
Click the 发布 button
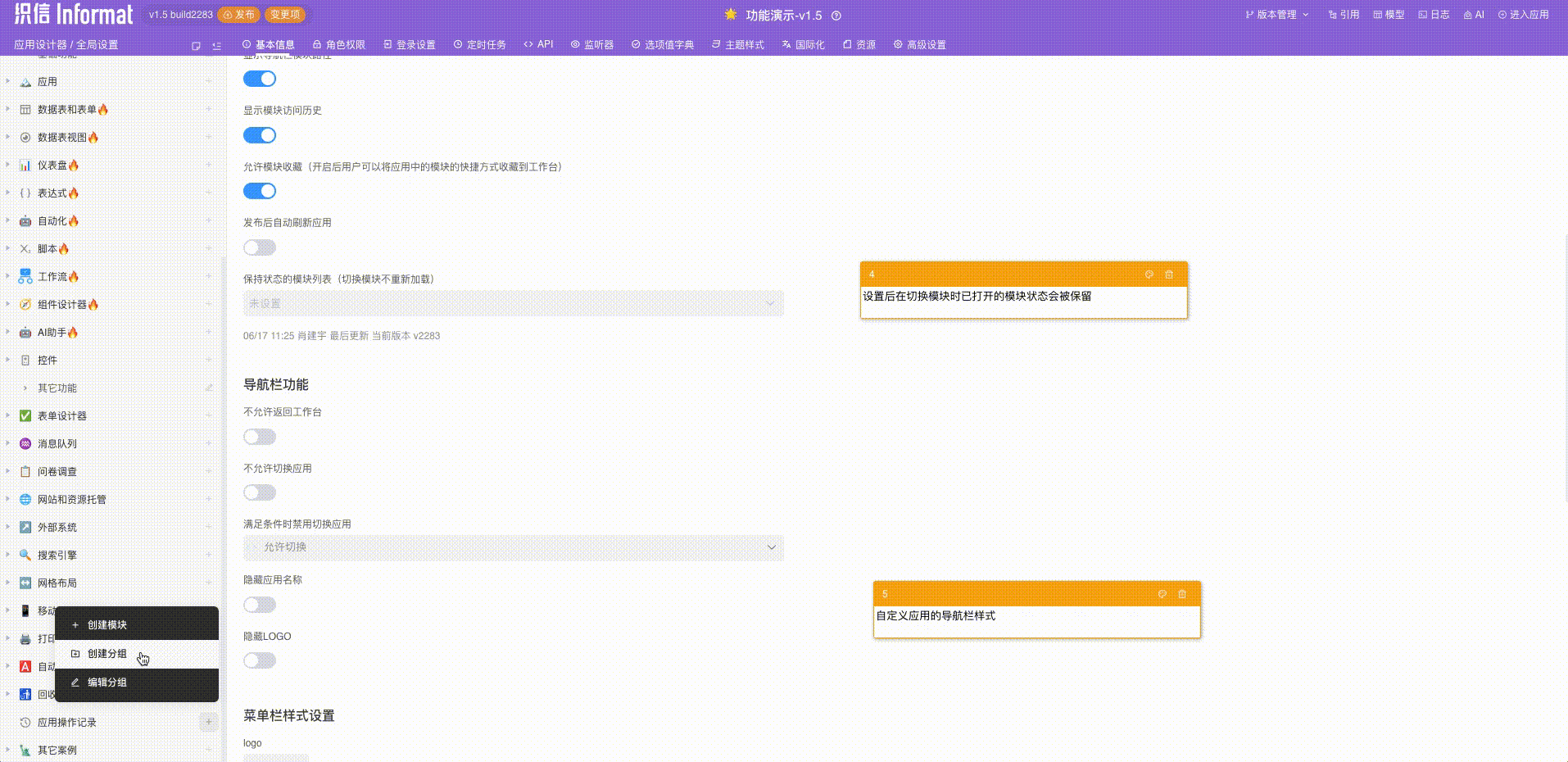pyautogui.click(x=238, y=14)
